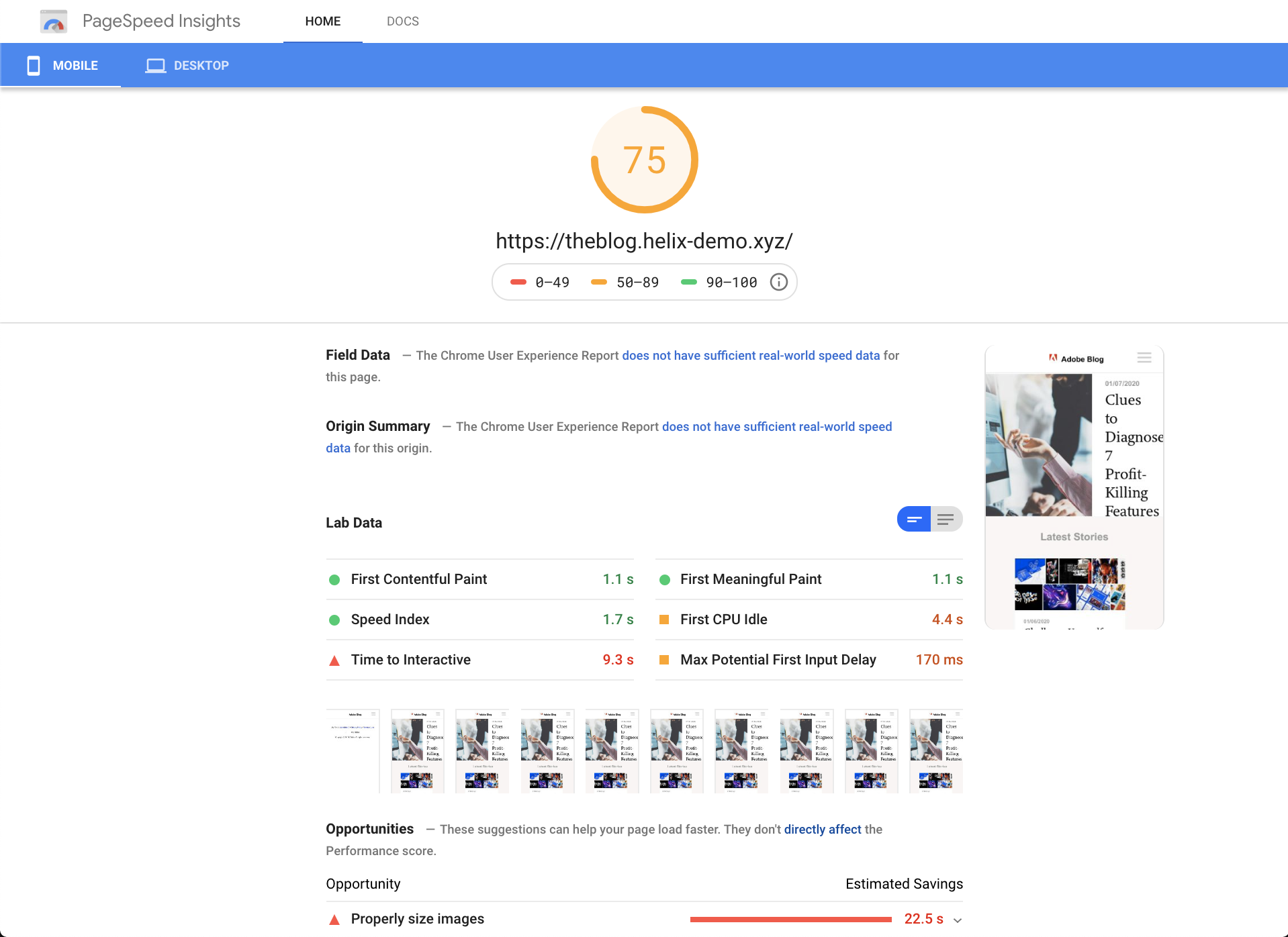Click the phone icon on the MOBILE tab

(34, 65)
